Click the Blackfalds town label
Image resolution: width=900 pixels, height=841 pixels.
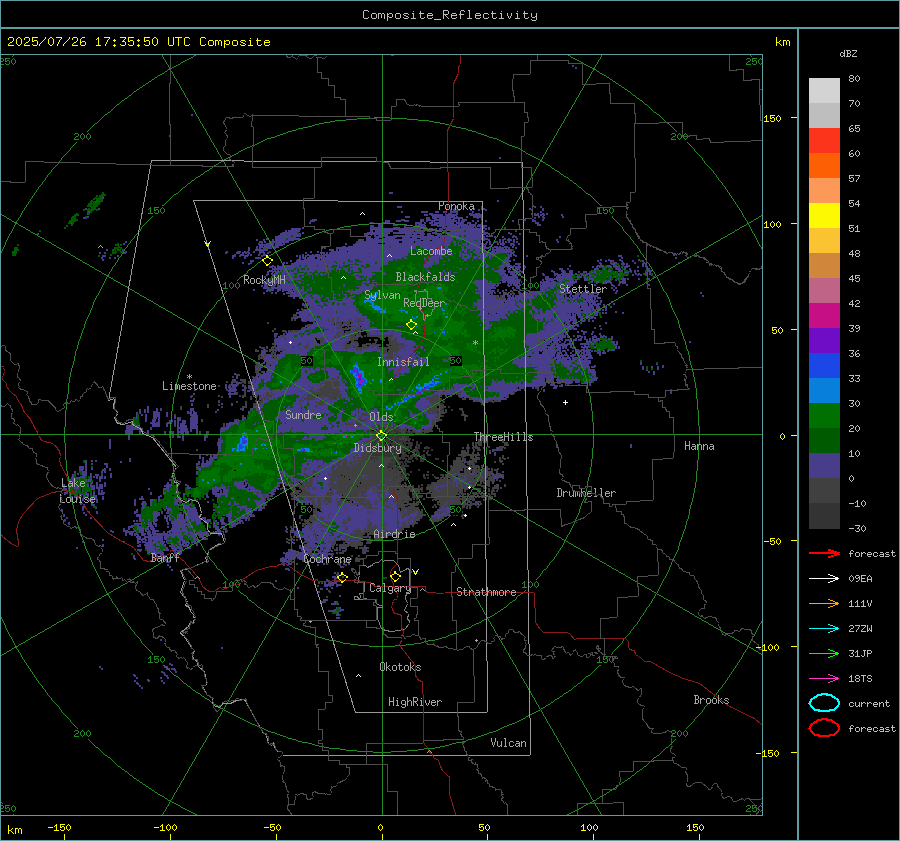(x=425, y=277)
